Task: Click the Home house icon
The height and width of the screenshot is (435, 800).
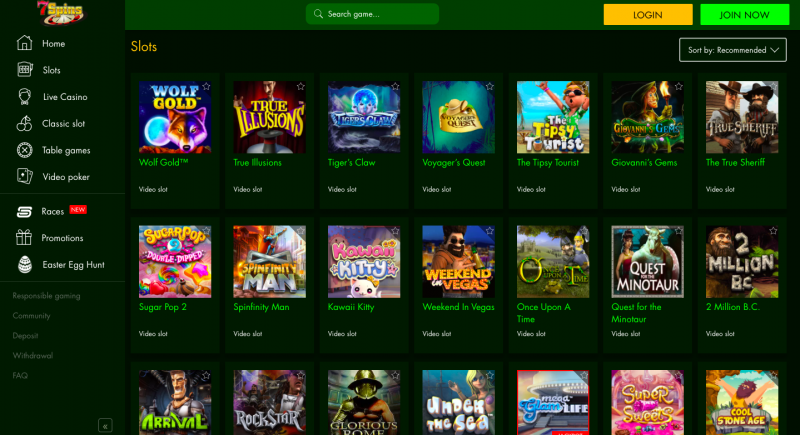Action: pyautogui.click(x=24, y=43)
